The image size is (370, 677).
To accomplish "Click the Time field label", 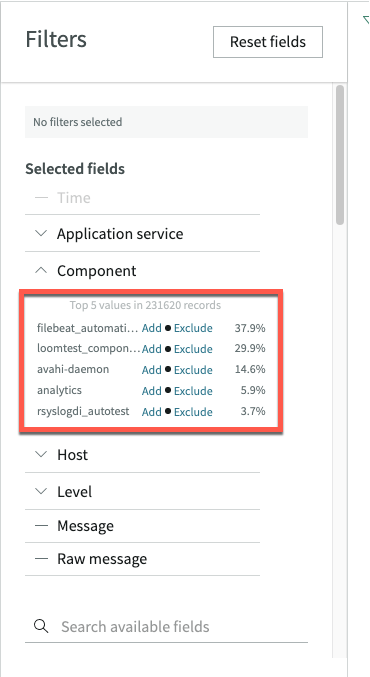I will click(x=74, y=198).
